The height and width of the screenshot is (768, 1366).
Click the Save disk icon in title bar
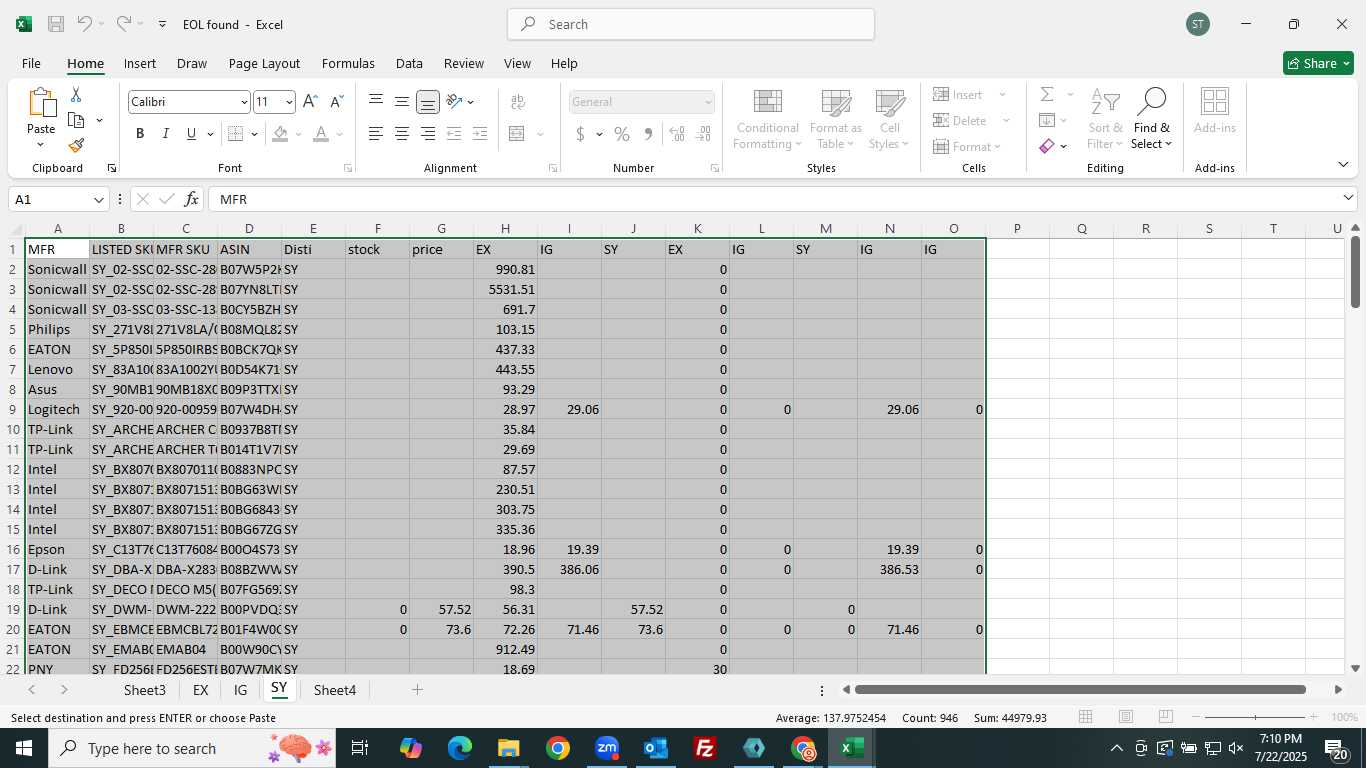(x=56, y=24)
